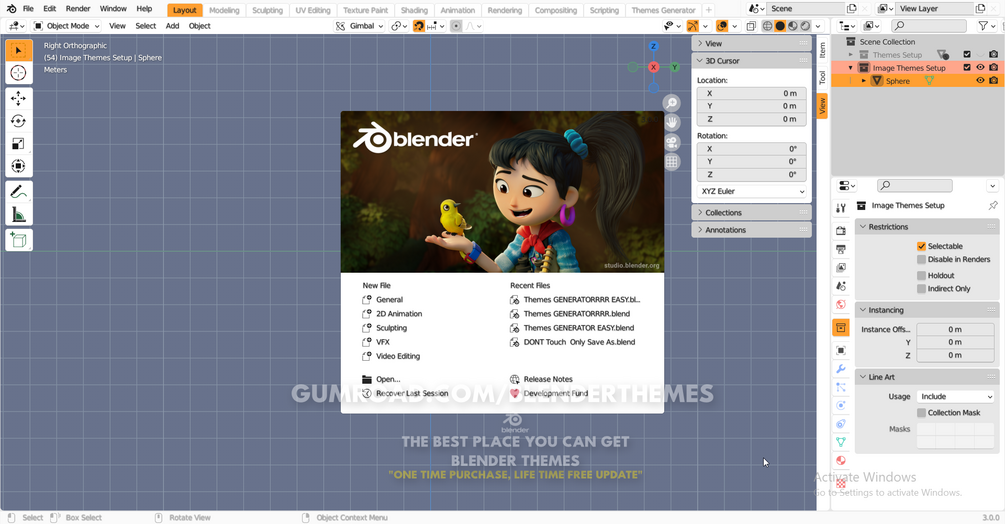The image size is (1005, 524).
Task: Expand the Annotations panel
Action: (751, 230)
